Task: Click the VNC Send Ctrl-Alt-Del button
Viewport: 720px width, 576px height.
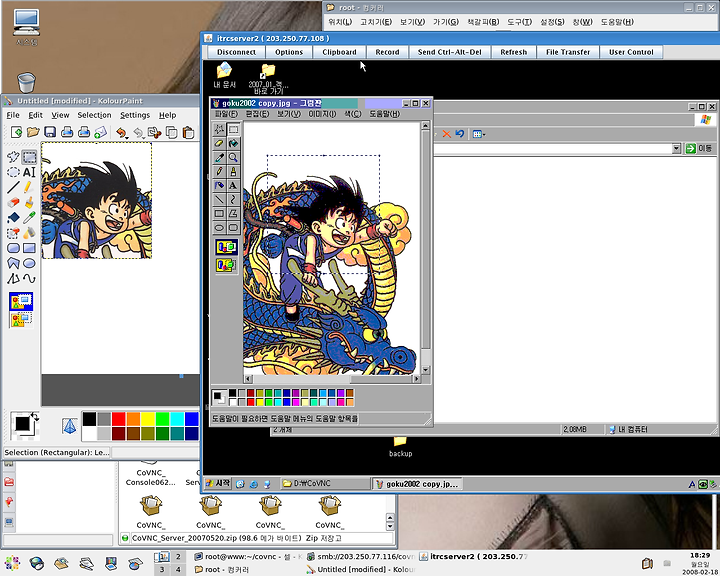Action: pyautogui.click(x=450, y=52)
